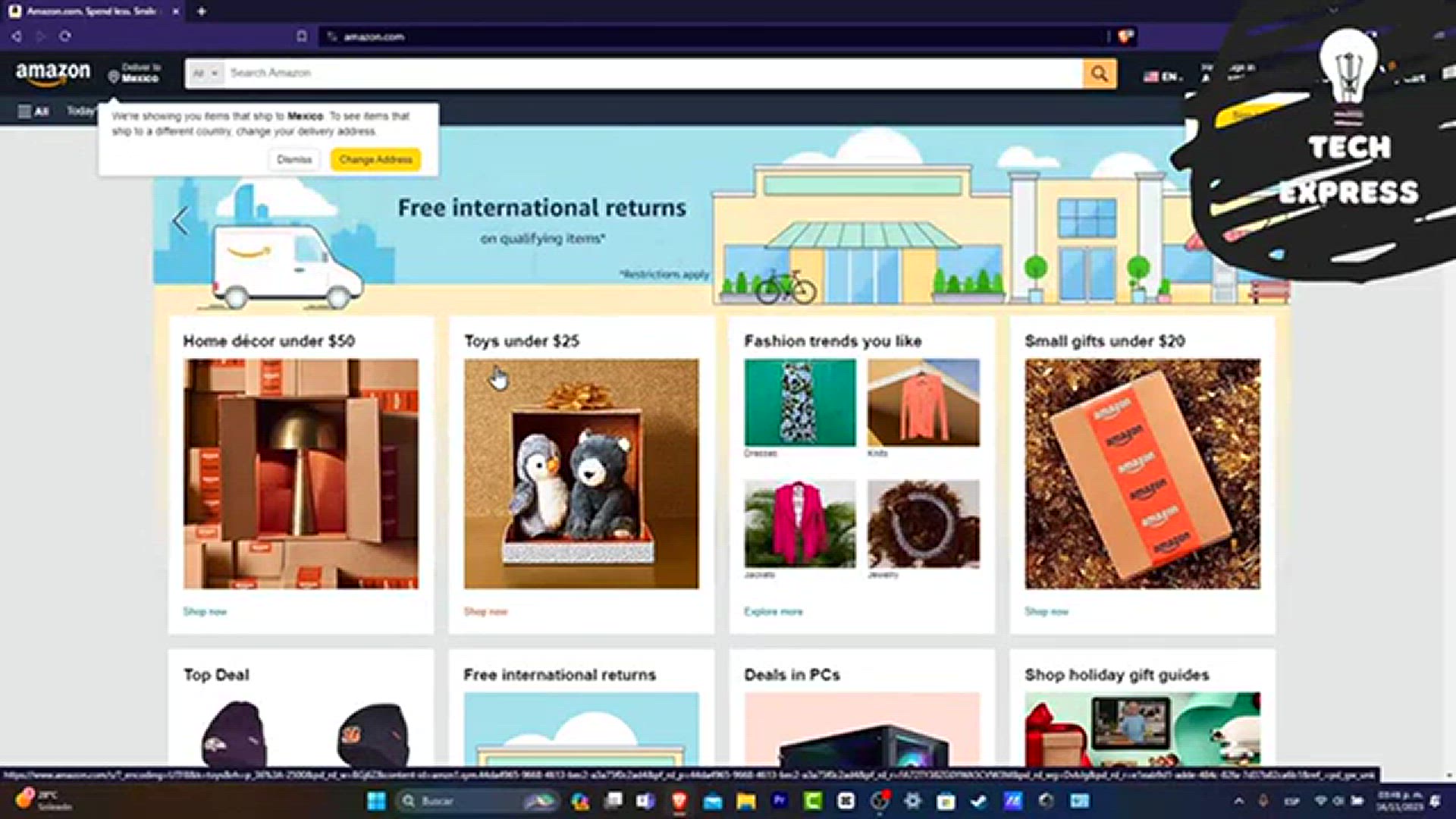1456x819 pixels.
Task: Click Explore more under Fashion trends
Action: pyautogui.click(x=772, y=611)
